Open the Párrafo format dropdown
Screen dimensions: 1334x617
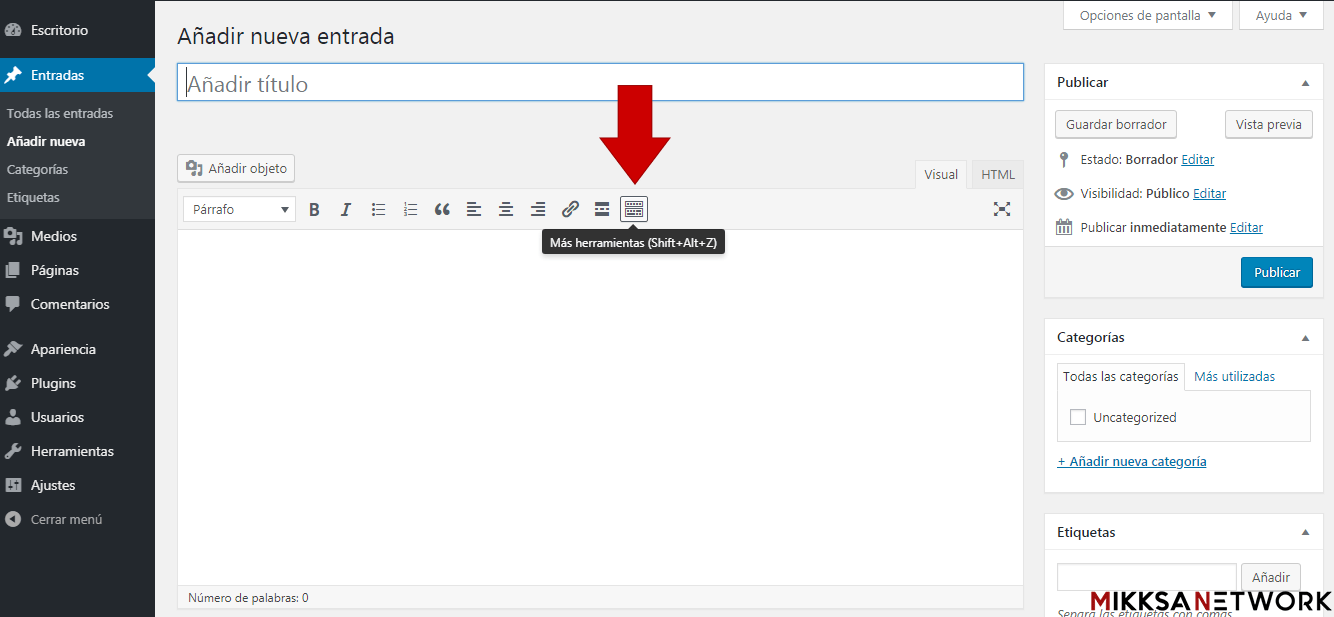[239, 209]
